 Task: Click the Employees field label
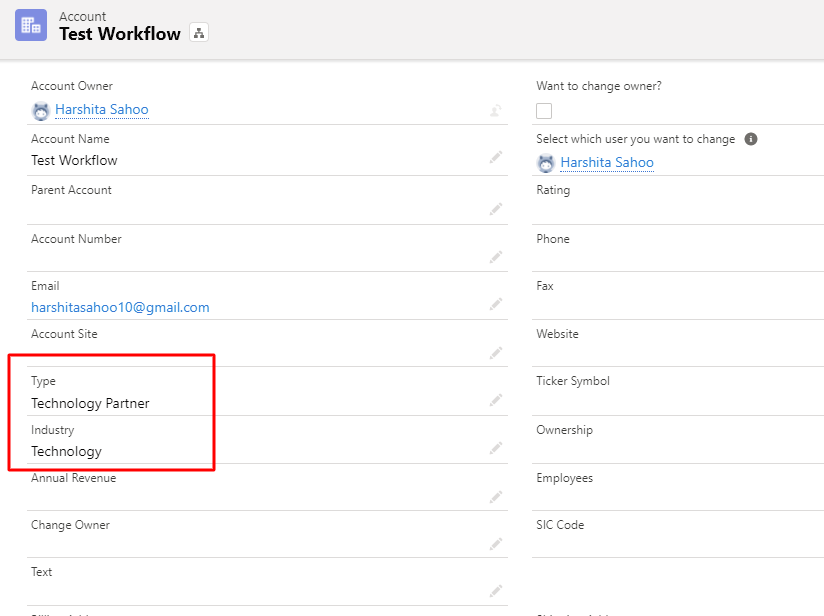564,478
